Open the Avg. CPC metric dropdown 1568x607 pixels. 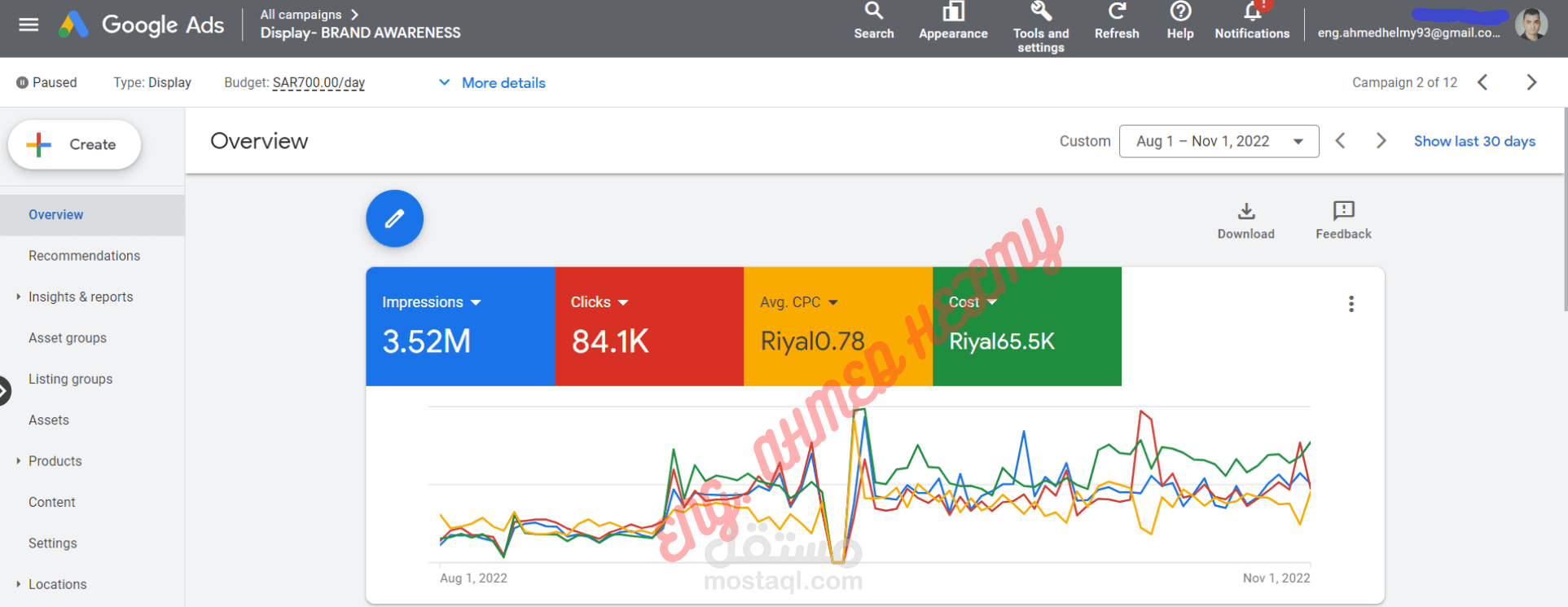coord(799,302)
